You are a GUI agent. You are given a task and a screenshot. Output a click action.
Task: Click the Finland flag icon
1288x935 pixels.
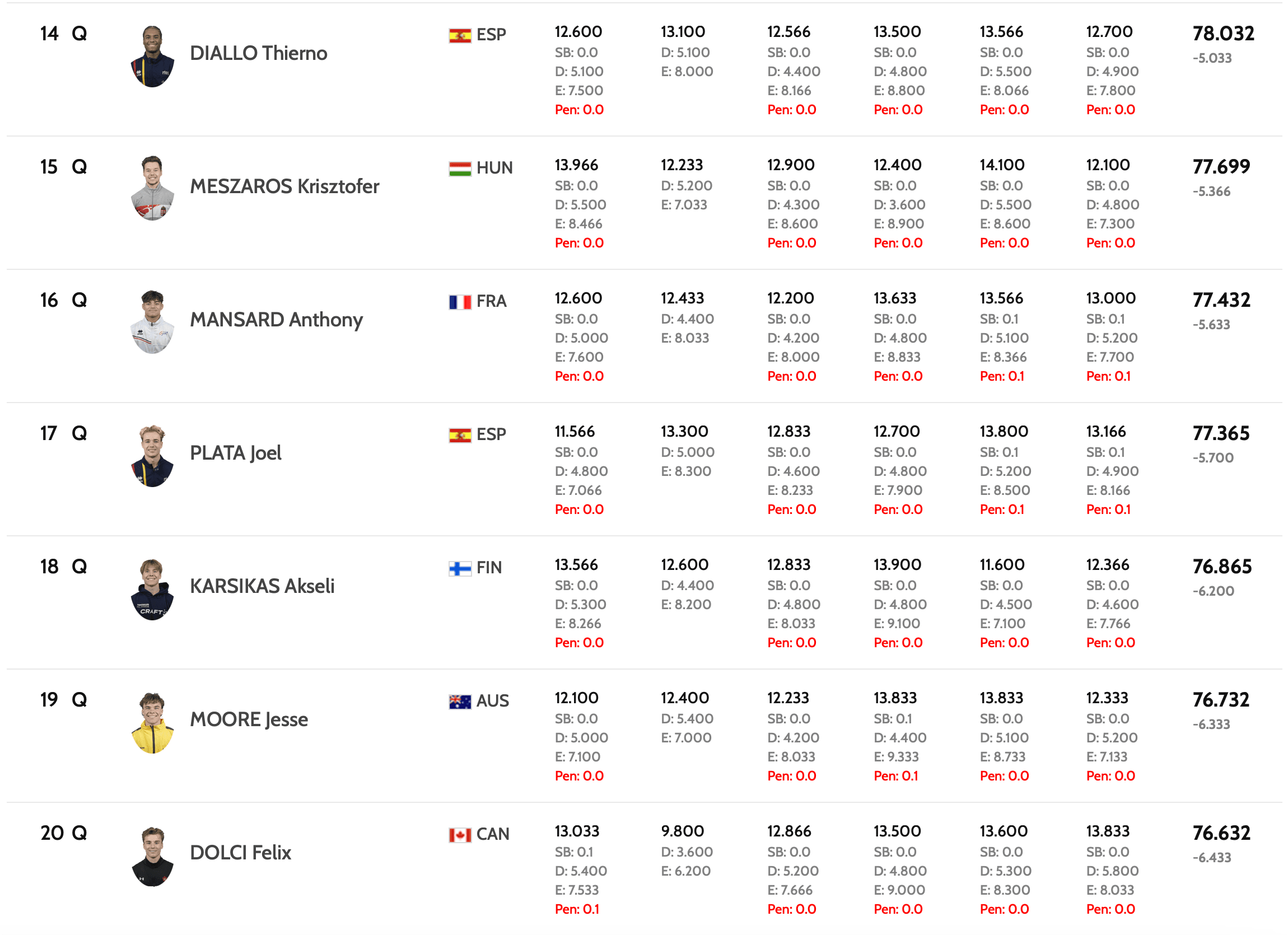coord(459,568)
